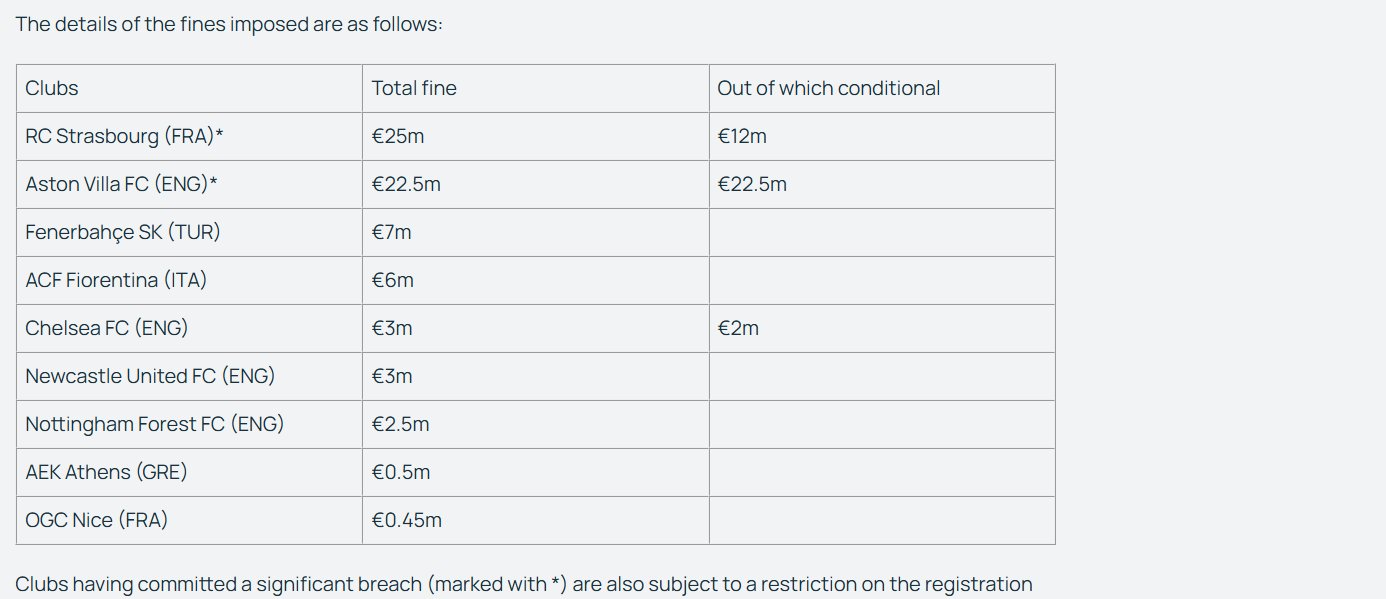Click Out of which conditional header
The width and height of the screenshot is (1386, 599).
coord(882,88)
